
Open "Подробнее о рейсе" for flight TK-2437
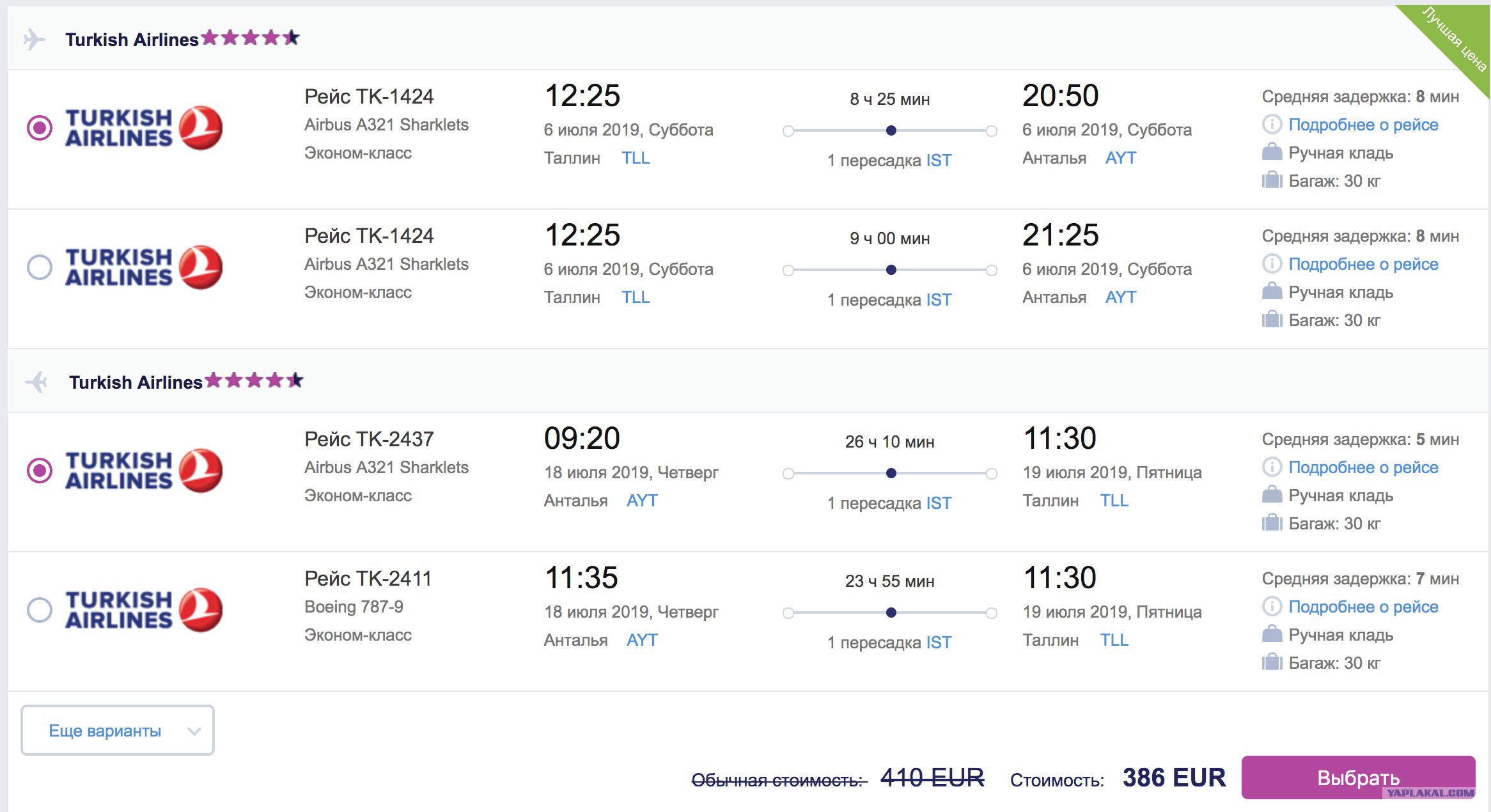1363,467
